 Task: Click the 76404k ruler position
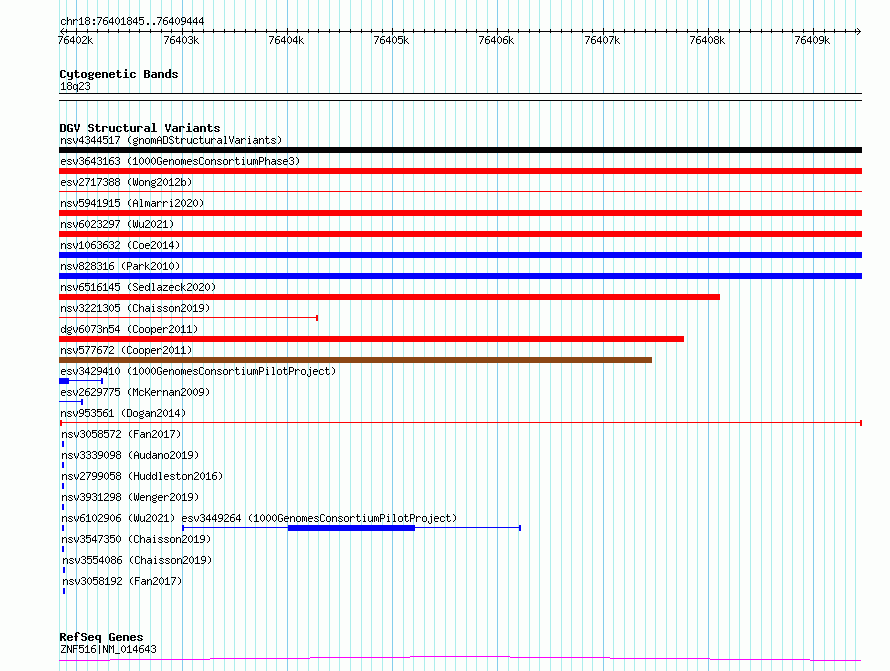[x=287, y=40]
